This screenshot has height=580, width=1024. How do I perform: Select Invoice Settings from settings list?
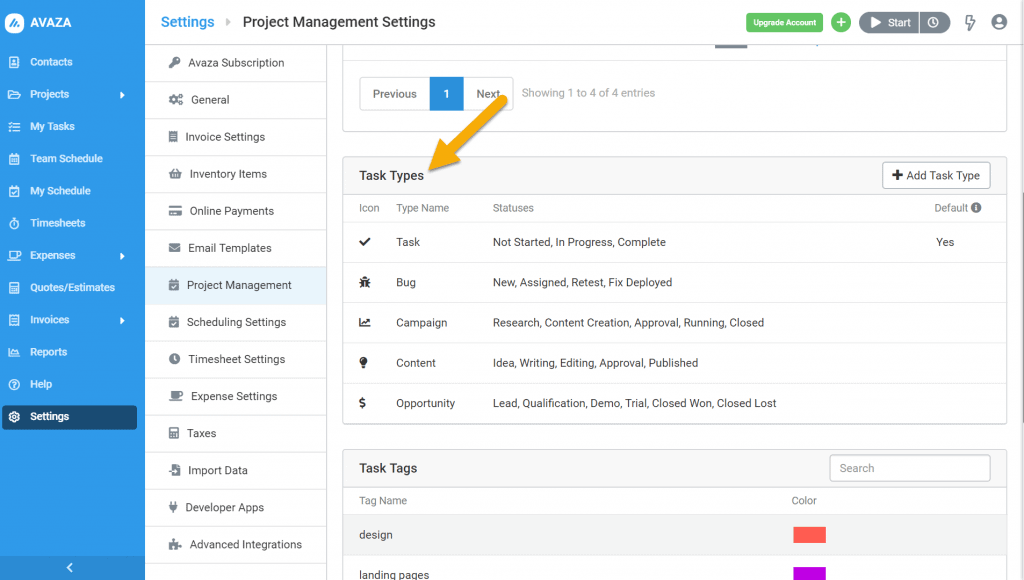[224, 137]
